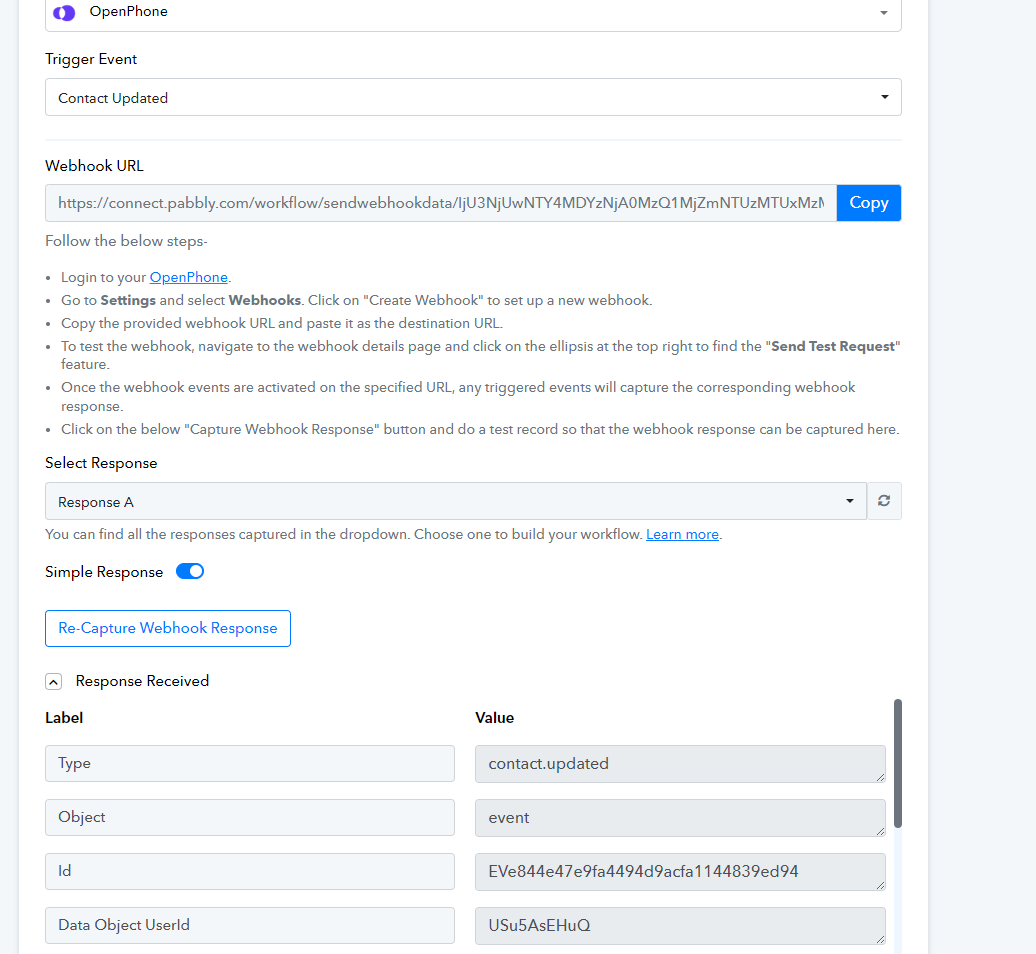Open the OpenPhone login link
The height and width of the screenshot is (954, 1036).
click(x=188, y=277)
